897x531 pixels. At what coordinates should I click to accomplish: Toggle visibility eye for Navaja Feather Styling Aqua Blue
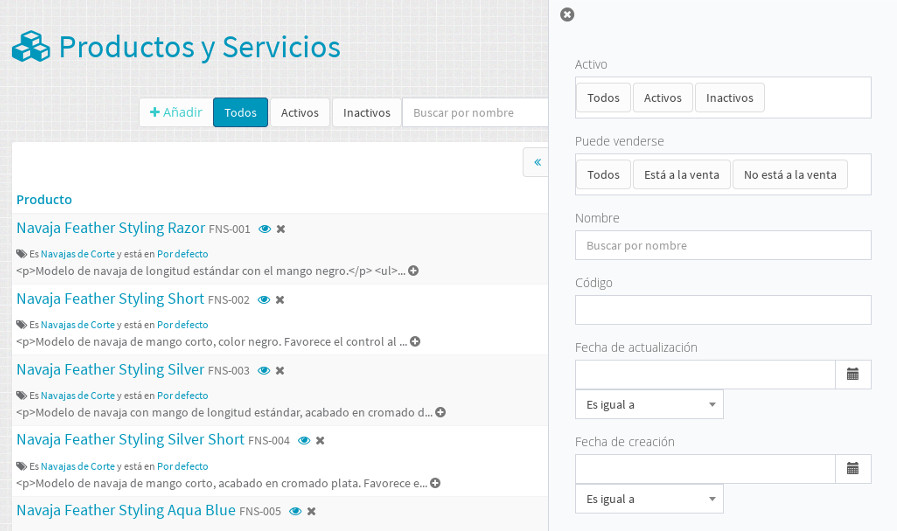coord(295,512)
